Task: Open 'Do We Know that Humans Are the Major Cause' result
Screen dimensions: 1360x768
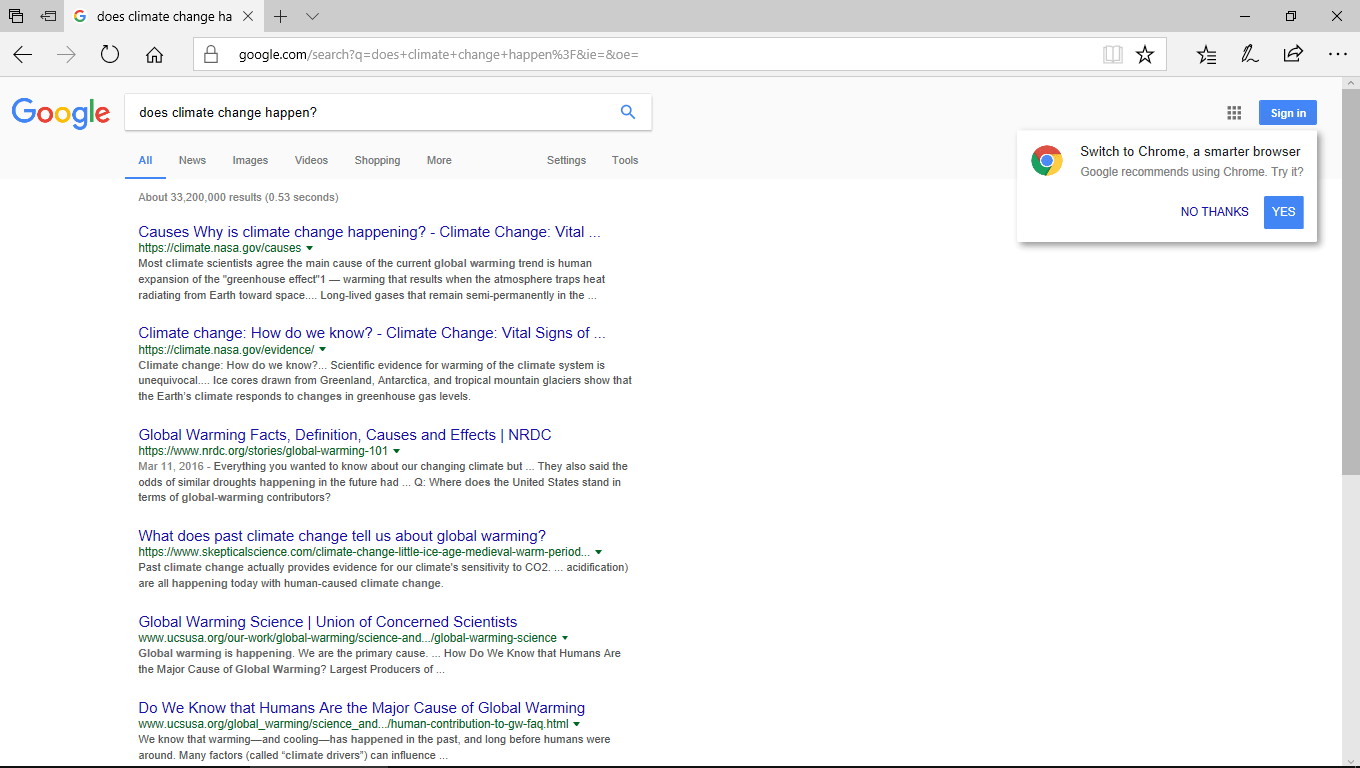Action: [x=362, y=708]
